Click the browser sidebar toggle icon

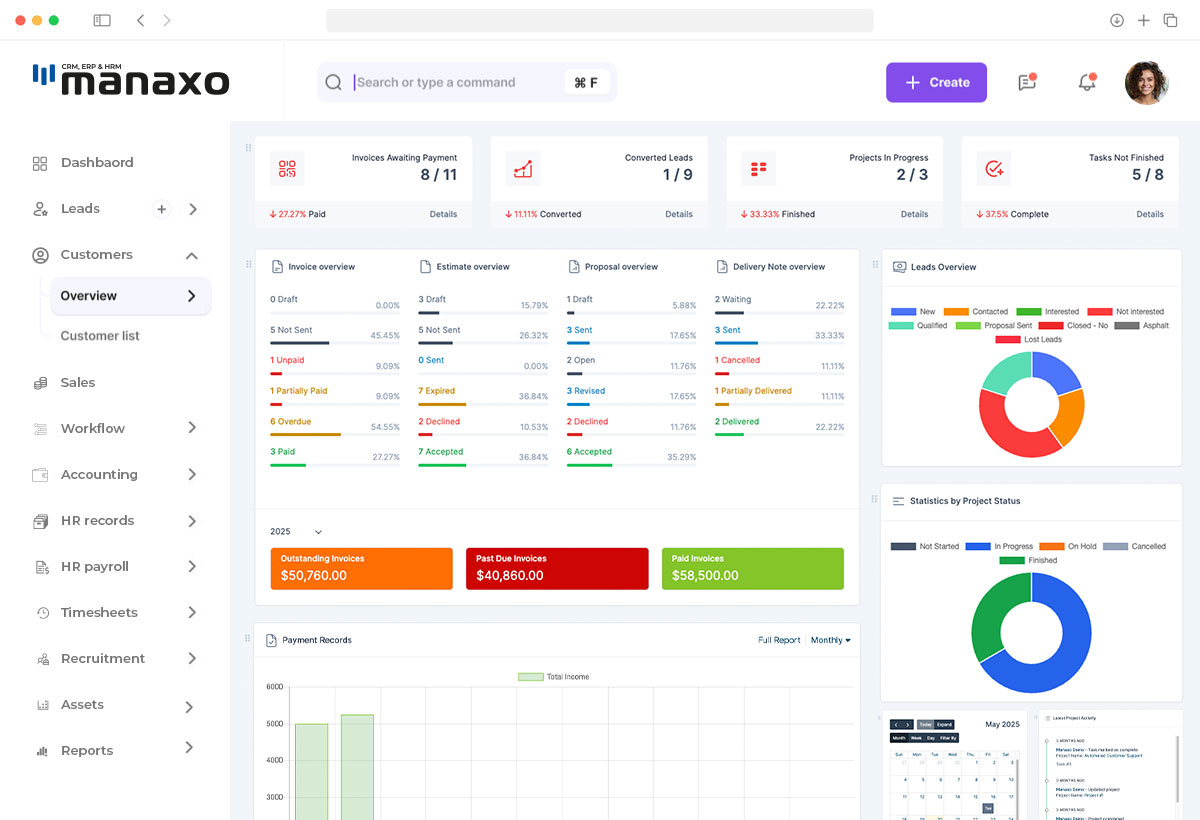click(x=102, y=20)
